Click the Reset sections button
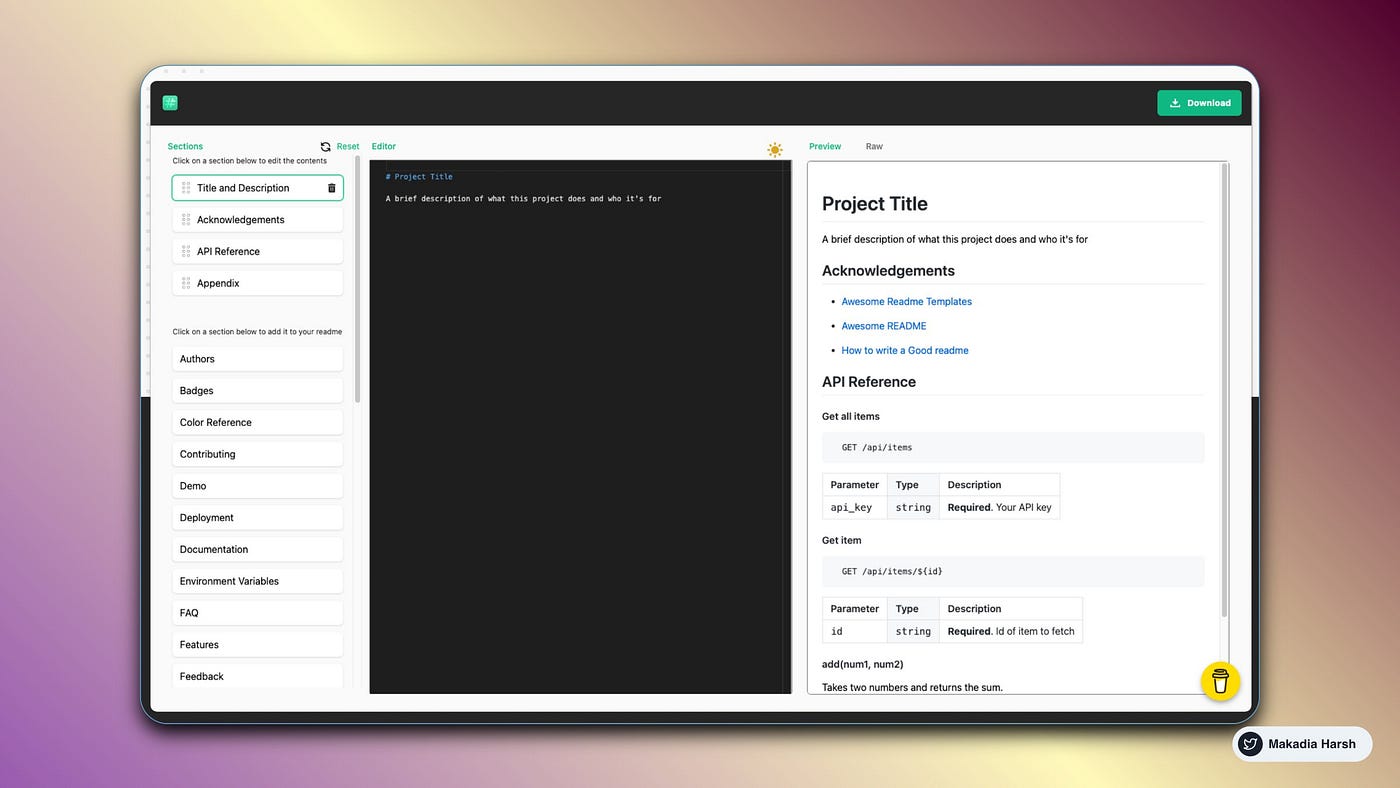 click(x=340, y=146)
